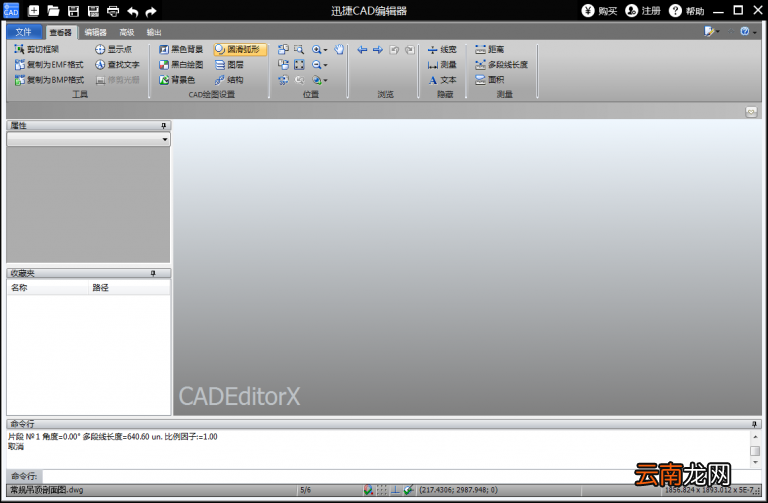Toggle snap icon in status bar
The image size is (768, 503).
[x=368, y=490]
